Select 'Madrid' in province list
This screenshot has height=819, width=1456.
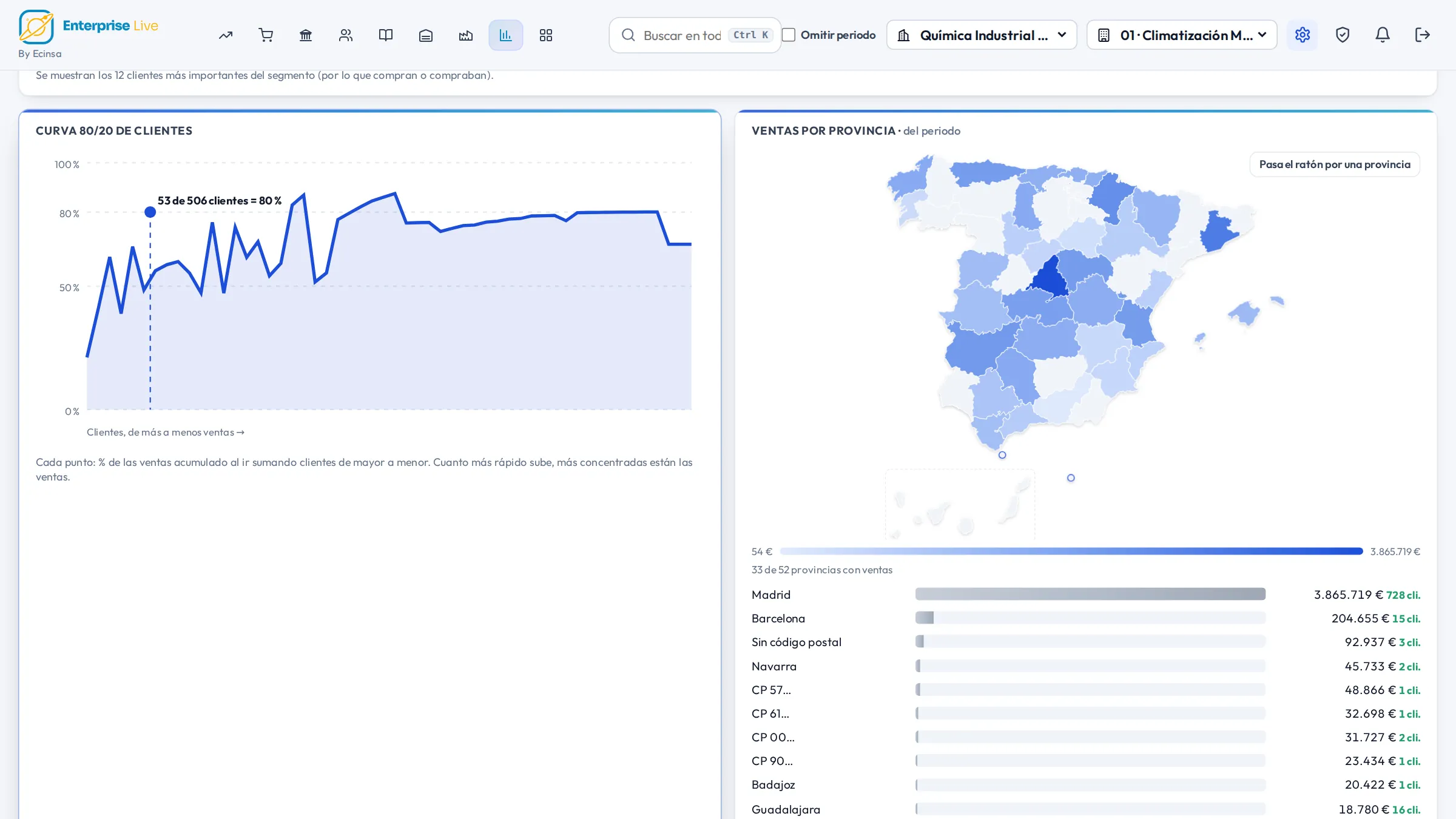[x=771, y=595]
